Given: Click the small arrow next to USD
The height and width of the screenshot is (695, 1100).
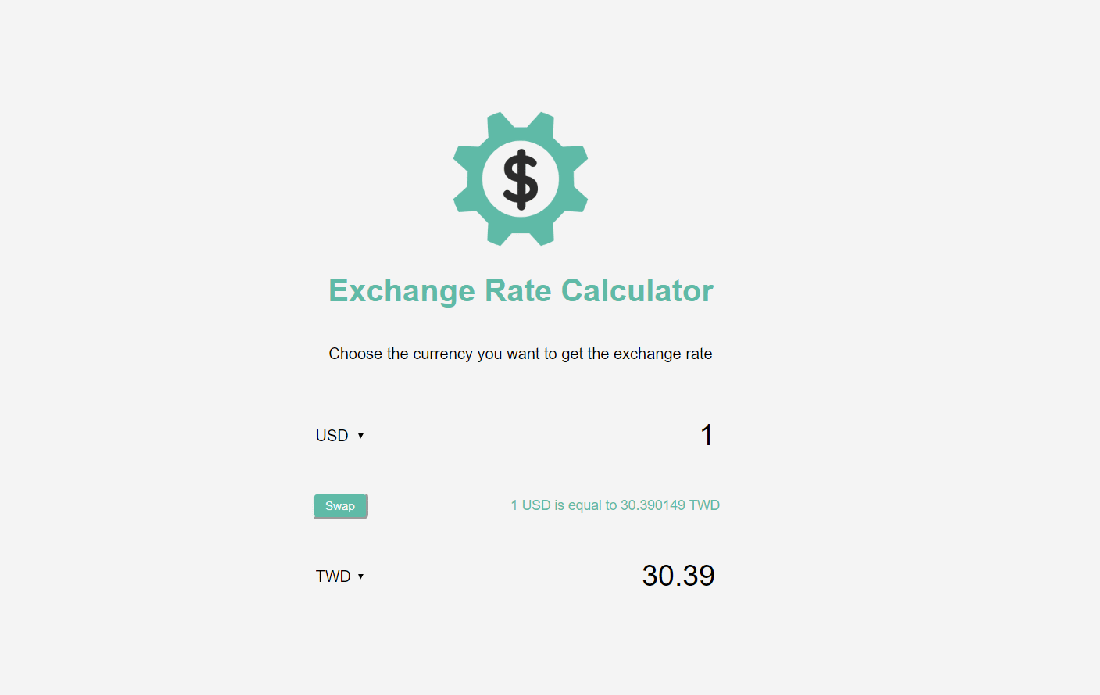Looking at the screenshot, I should [360, 436].
